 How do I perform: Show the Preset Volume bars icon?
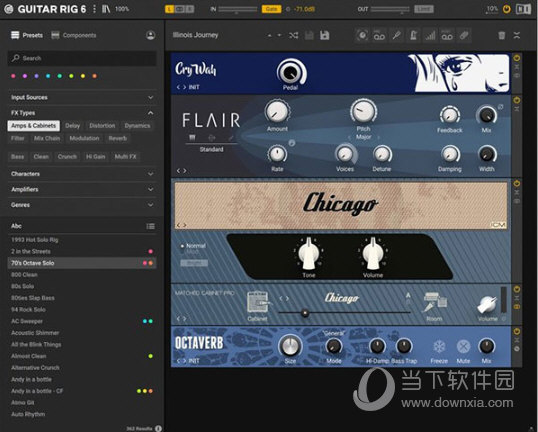[x=430, y=35]
